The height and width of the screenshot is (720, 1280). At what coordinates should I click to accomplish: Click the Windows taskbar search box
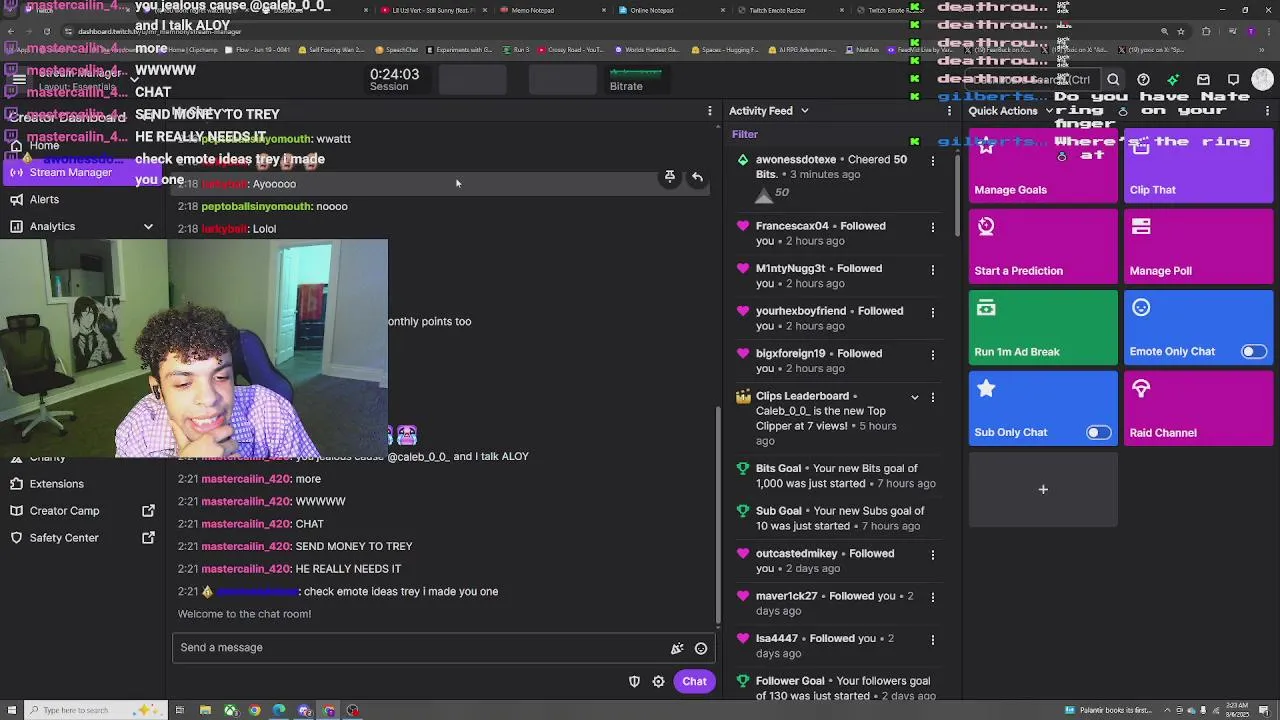92,711
